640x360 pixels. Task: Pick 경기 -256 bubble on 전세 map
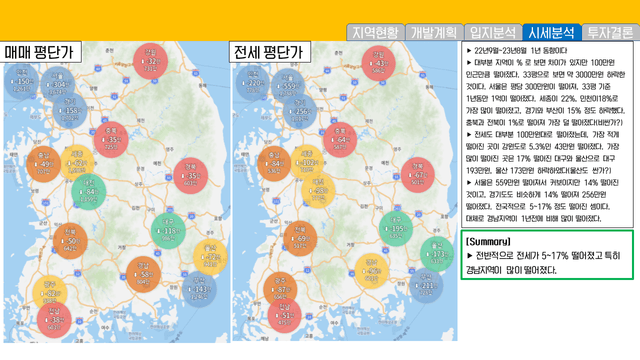(x=300, y=111)
